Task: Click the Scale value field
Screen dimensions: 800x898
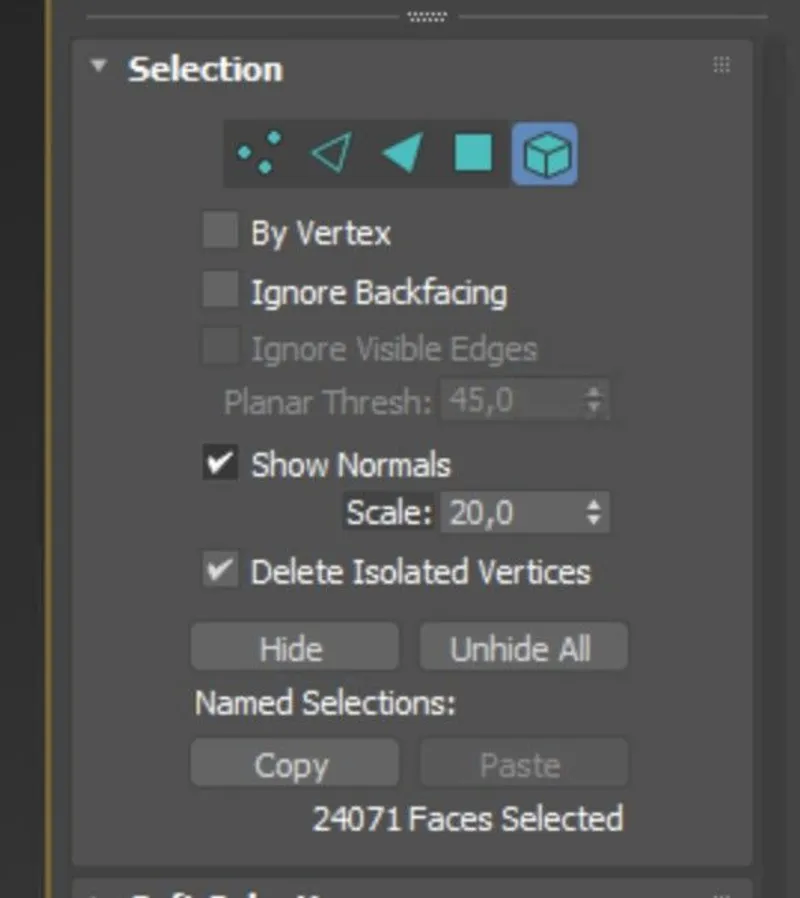Action: coord(510,511)
